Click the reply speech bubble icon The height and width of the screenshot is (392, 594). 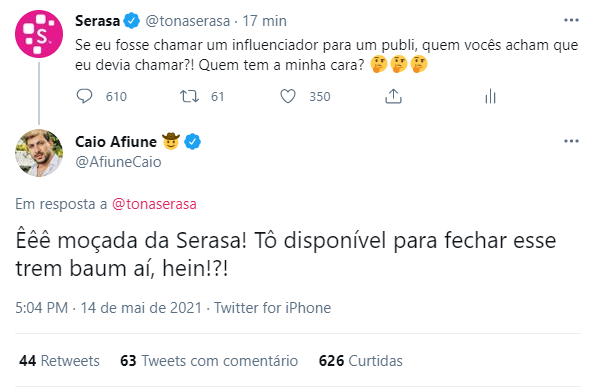[x=84, y=97]
